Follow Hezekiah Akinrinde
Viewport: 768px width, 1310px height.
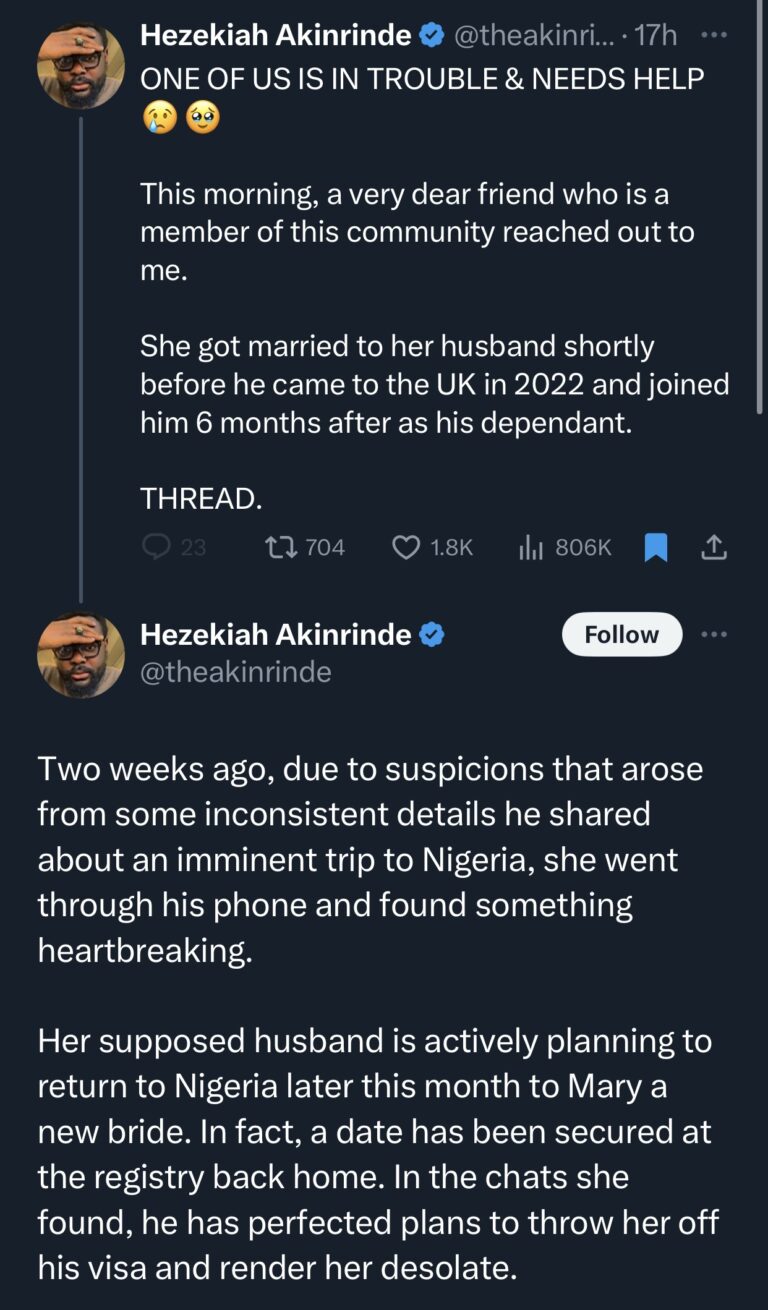point(621,634)
